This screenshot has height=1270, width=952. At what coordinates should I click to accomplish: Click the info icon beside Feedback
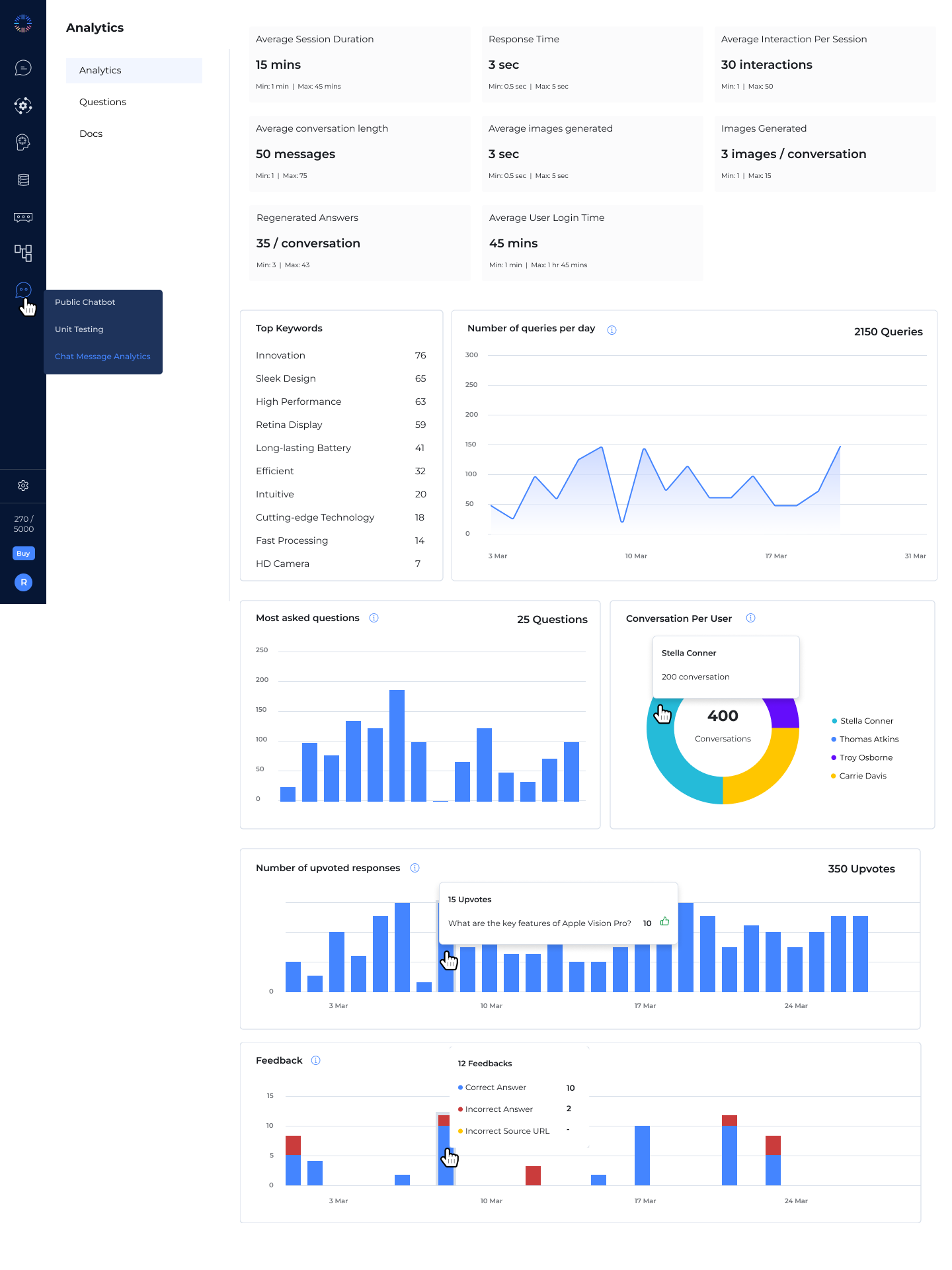coord(316,1060)
